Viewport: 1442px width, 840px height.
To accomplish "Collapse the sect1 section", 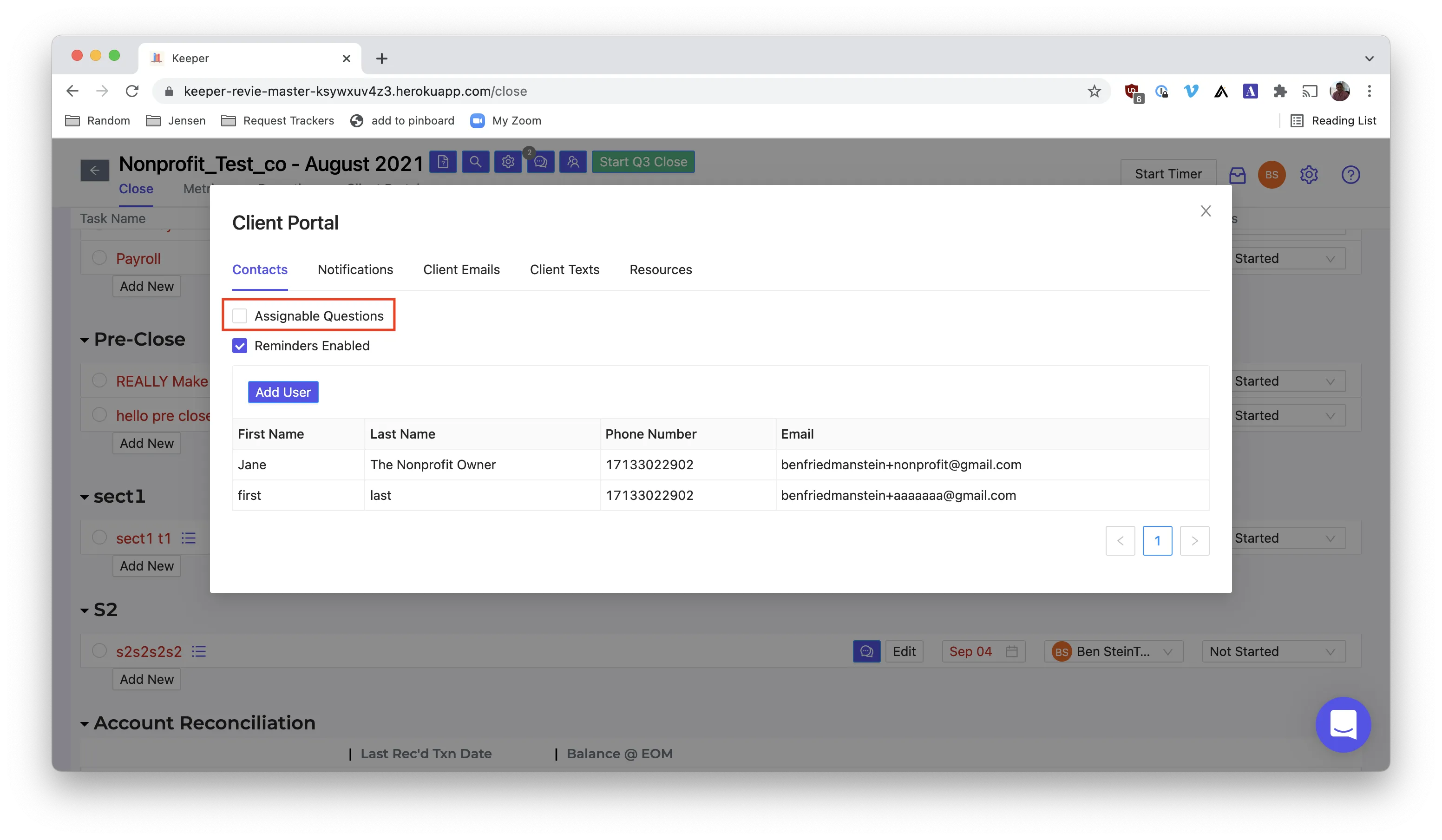I will click(85, 497).
